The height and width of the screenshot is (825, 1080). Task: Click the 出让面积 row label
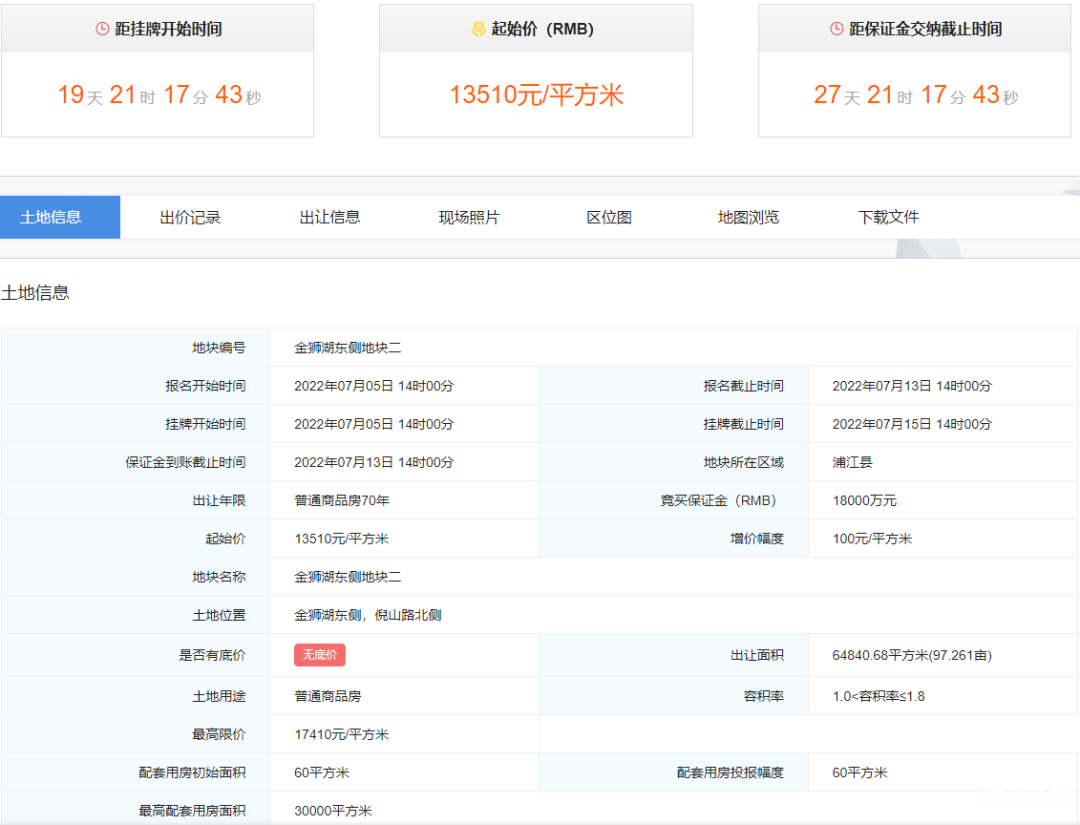click(757, 655)
